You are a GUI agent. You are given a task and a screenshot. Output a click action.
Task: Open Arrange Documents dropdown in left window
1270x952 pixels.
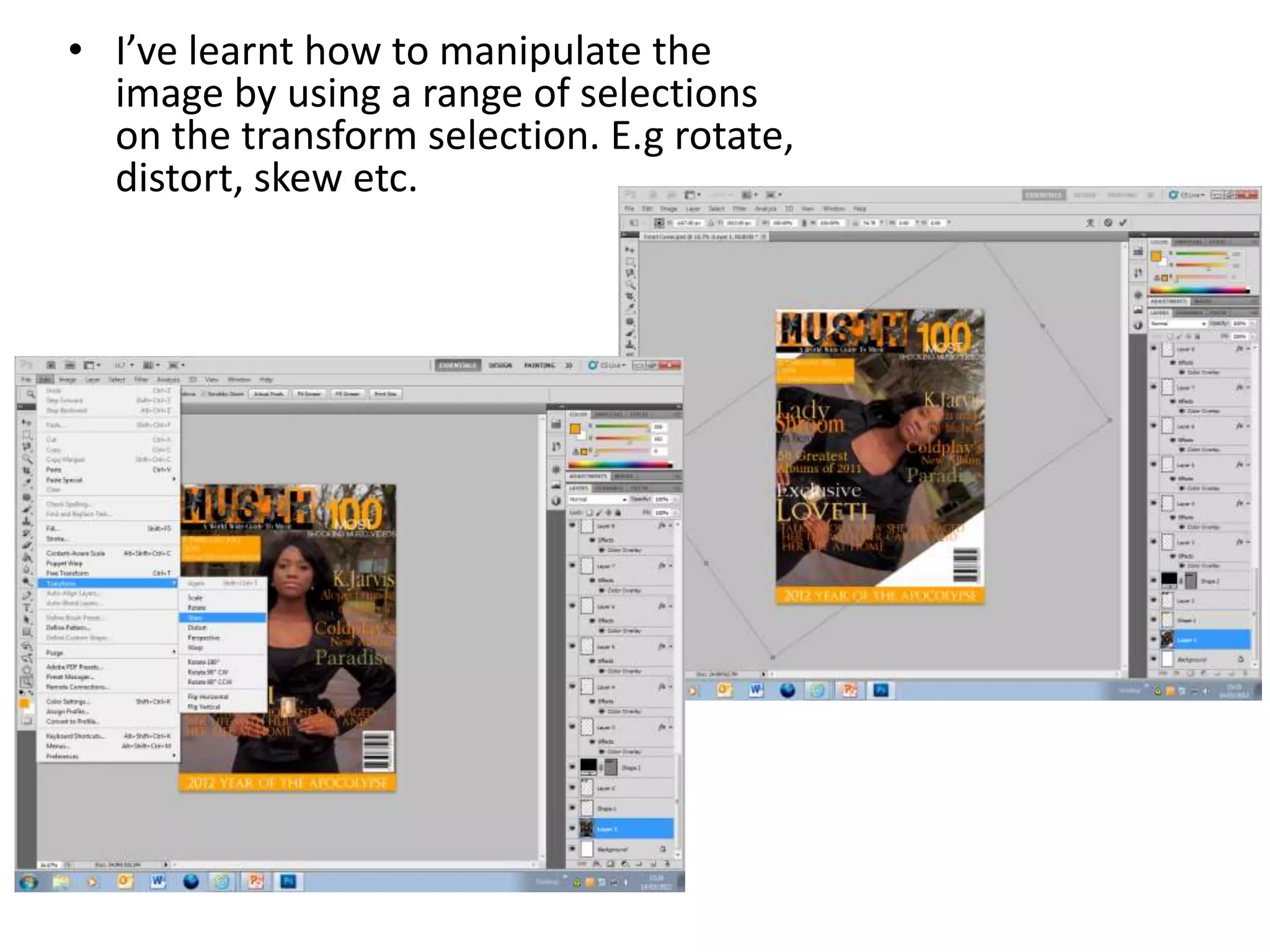[x=152, y=365]
